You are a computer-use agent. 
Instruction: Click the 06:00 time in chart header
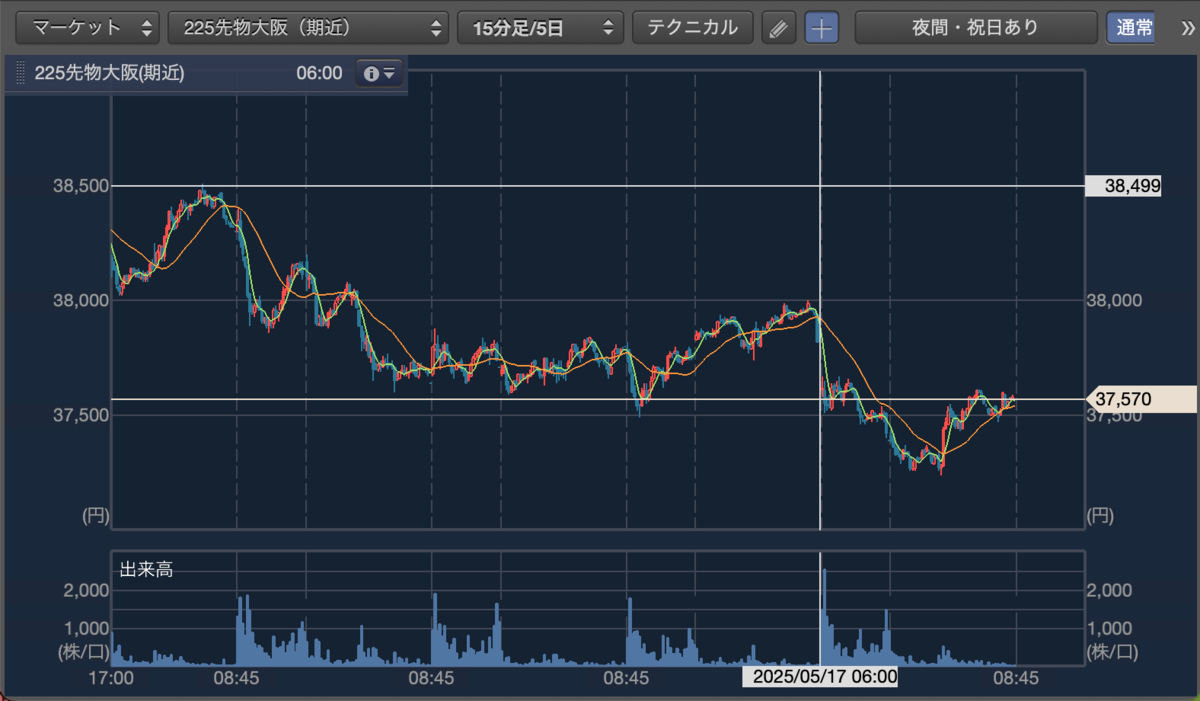pos(319,73)
